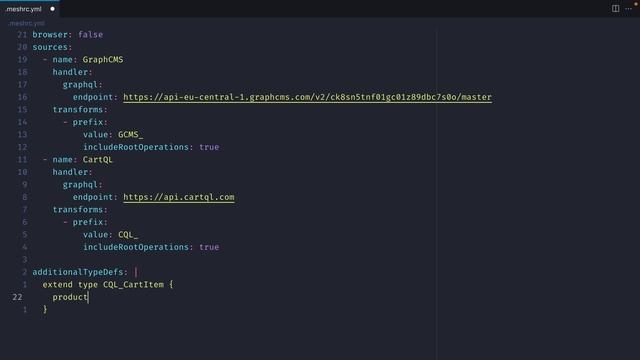Viewport: 640px width, 360px height.
Task: Click the closing brace '}'
Action: click(x=45, y=309)
